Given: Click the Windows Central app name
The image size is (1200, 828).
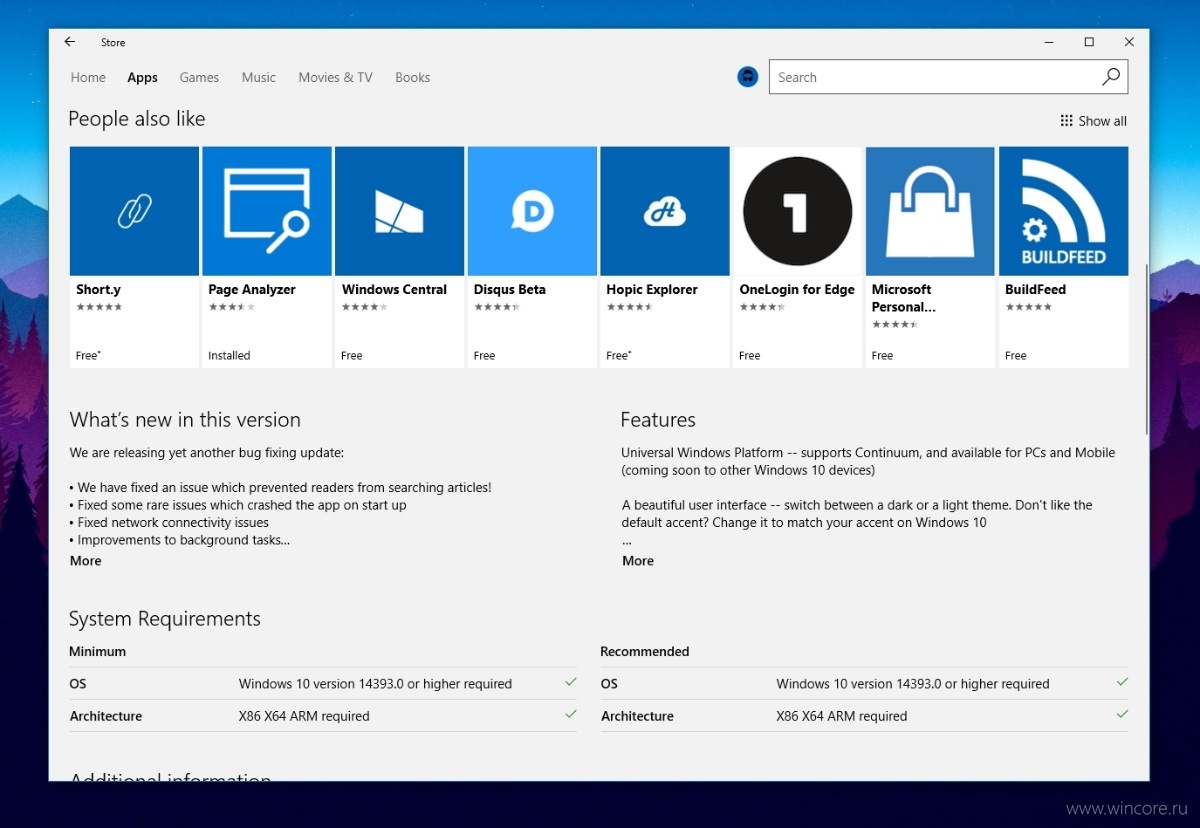Looking at the screenshot, I should [x=394, y=289].
